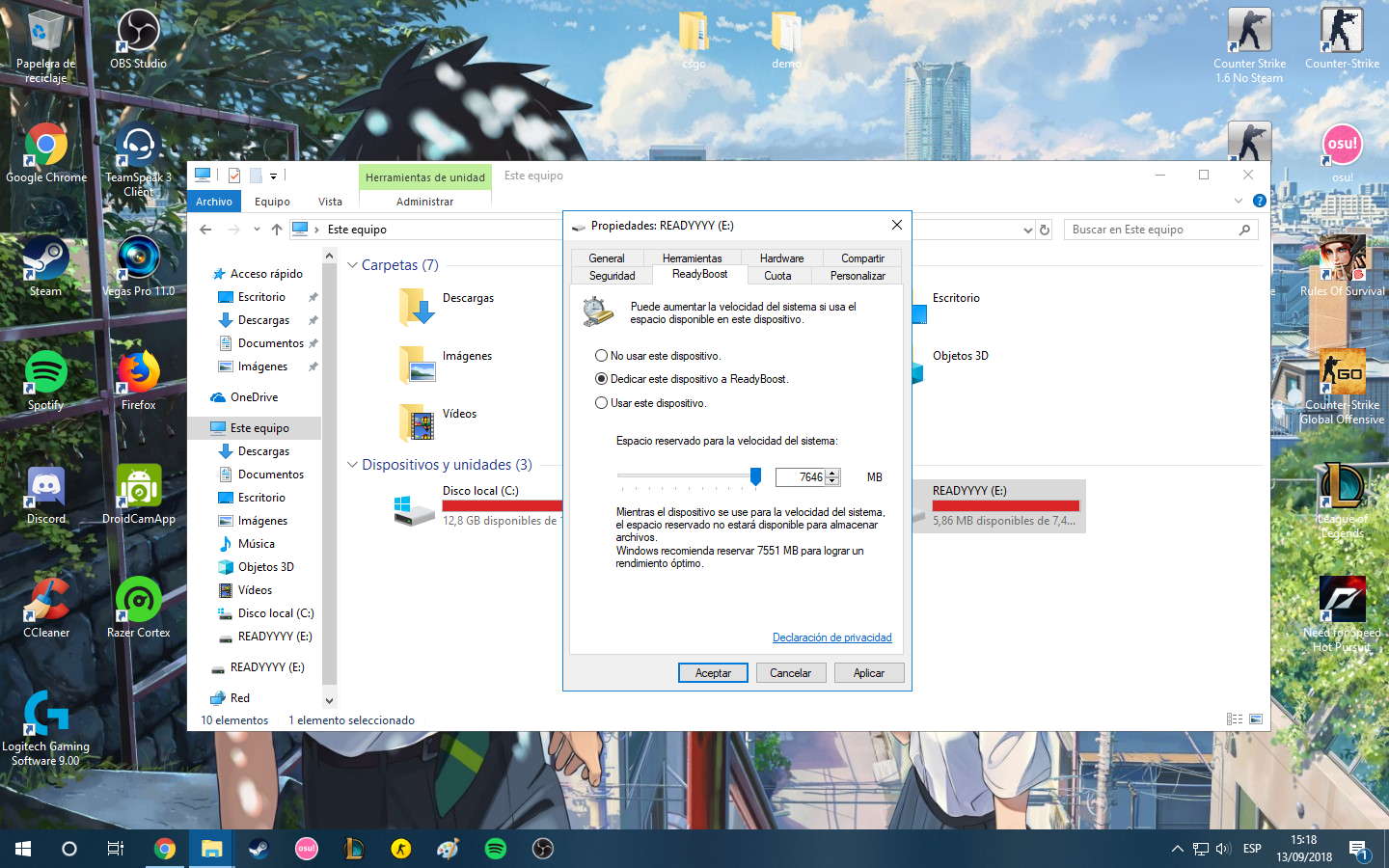
Task: Select Need for Speed Hot Pursuit icon
Action: pos(1342,614)
